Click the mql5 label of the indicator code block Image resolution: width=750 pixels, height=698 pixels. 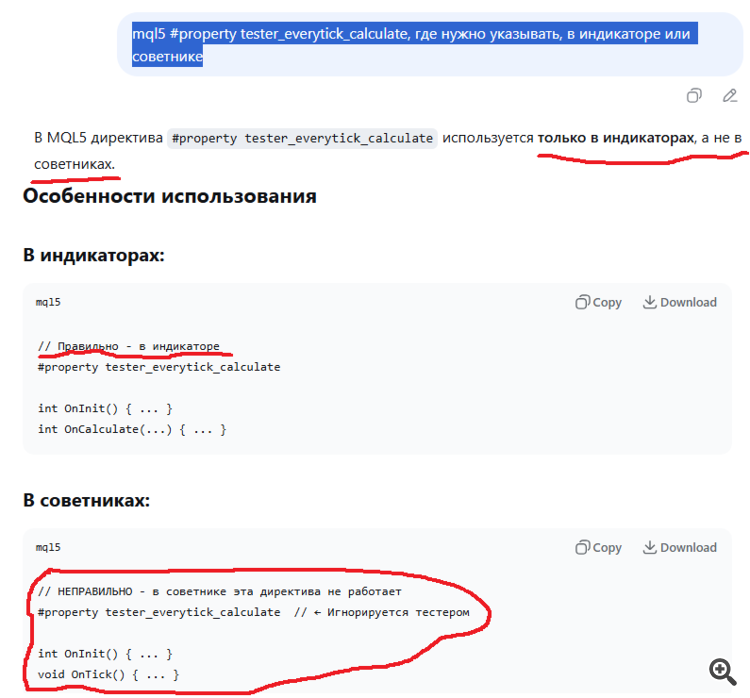pyautogui.click(x=48, y=302)
